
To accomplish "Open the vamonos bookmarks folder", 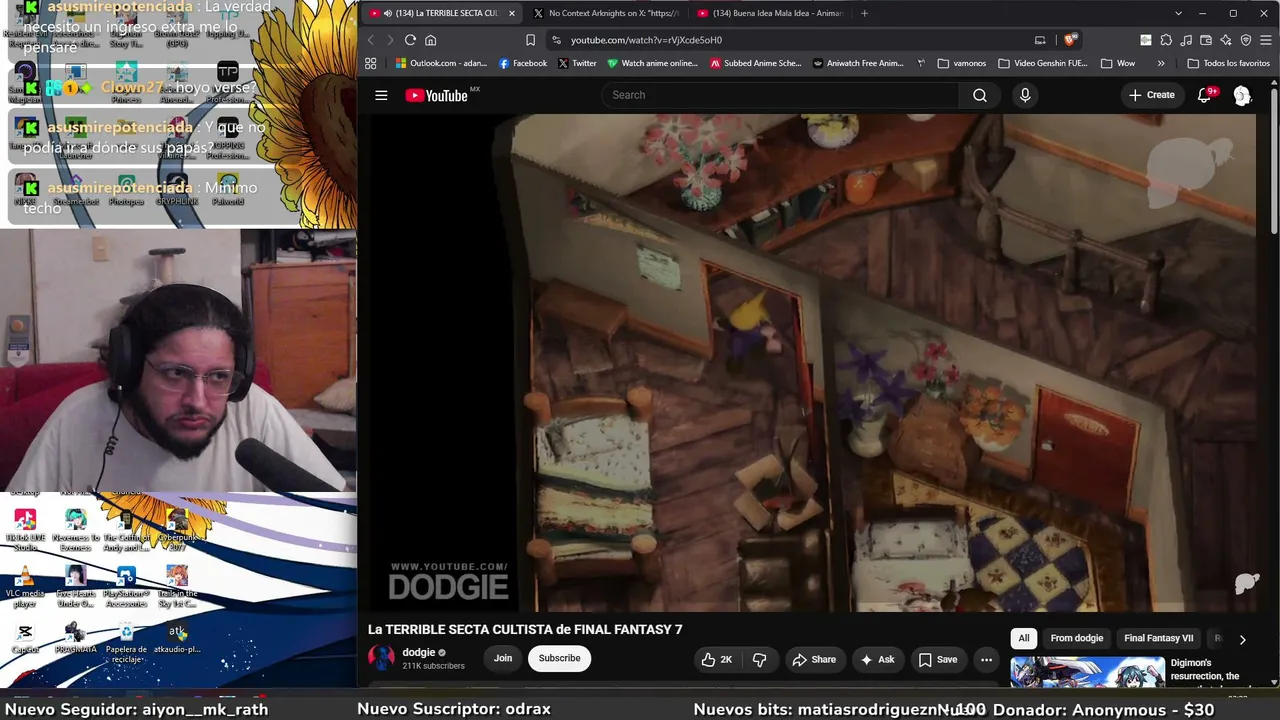I will coord(962,63).
